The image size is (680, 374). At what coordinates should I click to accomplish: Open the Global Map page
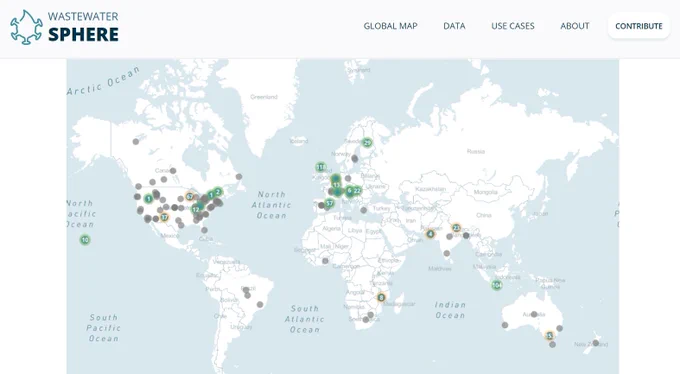pos(390,26)
